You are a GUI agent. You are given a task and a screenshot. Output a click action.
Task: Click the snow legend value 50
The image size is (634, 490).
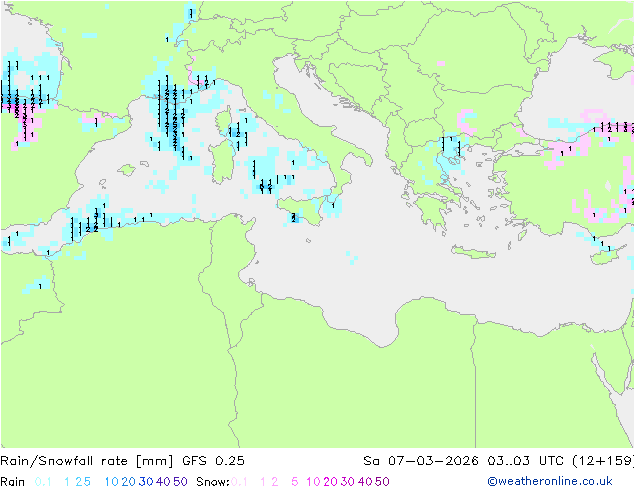[x=382, y=482]
